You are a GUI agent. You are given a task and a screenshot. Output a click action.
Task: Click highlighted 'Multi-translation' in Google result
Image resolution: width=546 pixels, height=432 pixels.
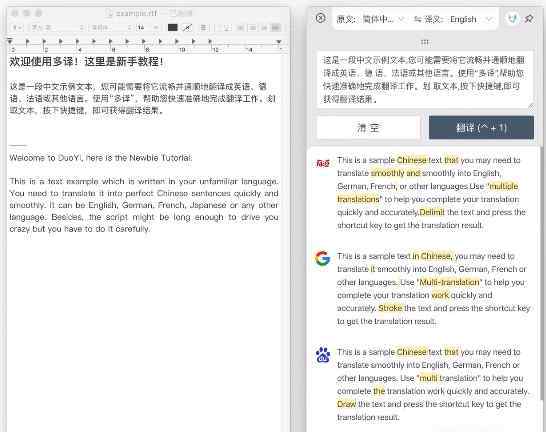pyautogui.click(x=449, y=282)
